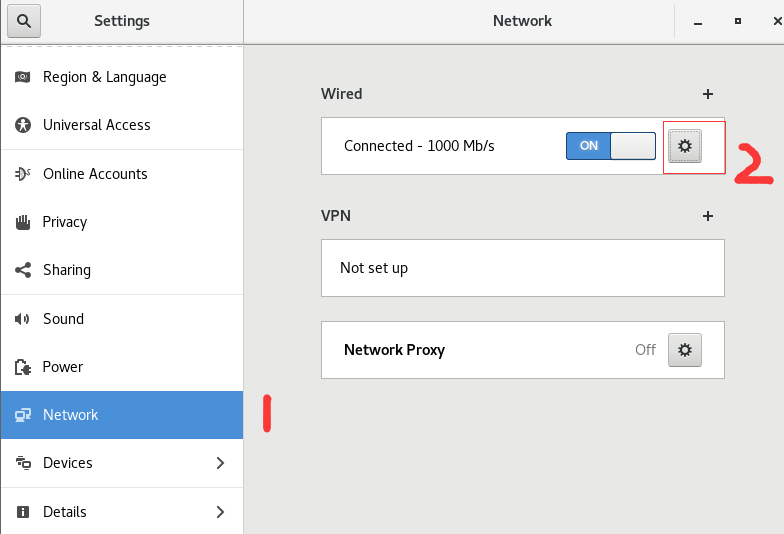Click the Sharing icon in sidebar
This screenshot has width=784, height=534.
[x=24, y=270]
